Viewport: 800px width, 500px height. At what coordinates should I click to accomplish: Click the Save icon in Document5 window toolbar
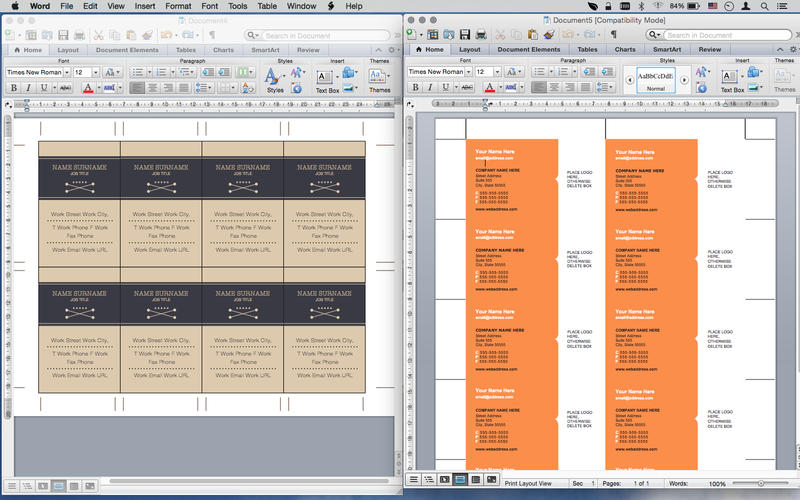click(x=466, y=35)
